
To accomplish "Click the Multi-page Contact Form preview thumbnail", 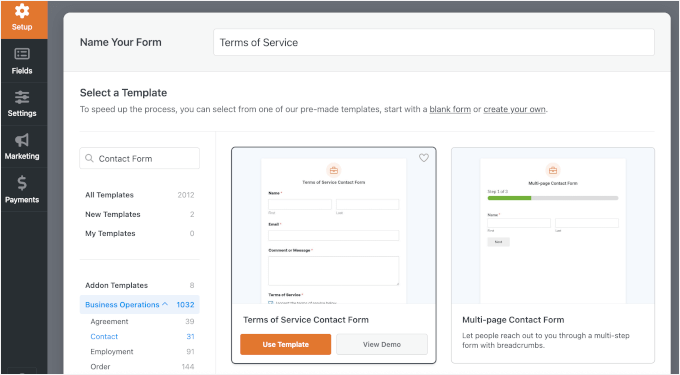I will point(553,226).
